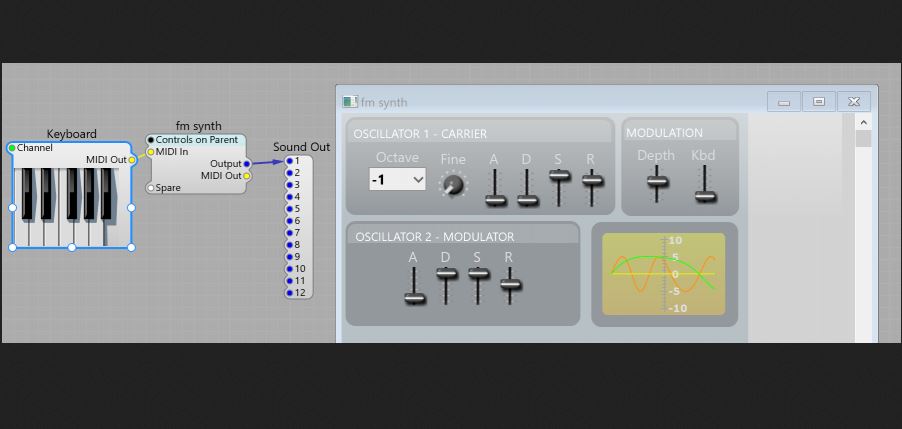The image size is (902, 429).
Task: Click the fm synth MIDI In pin
Action: tap(151, 152)
